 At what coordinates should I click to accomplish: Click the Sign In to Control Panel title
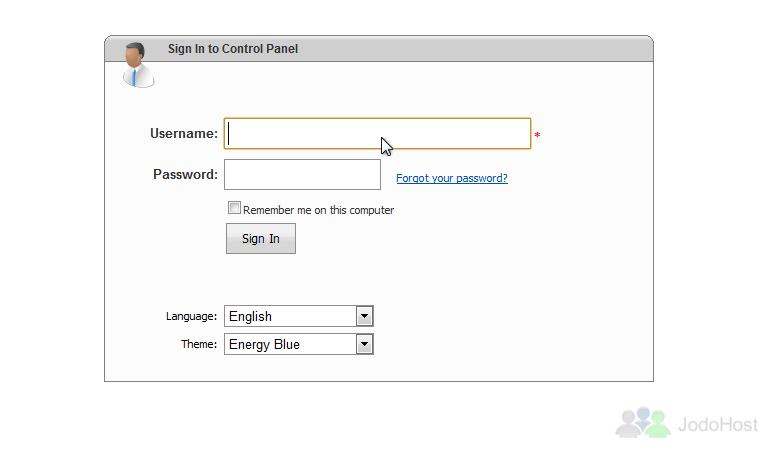(x=233, y=49)
